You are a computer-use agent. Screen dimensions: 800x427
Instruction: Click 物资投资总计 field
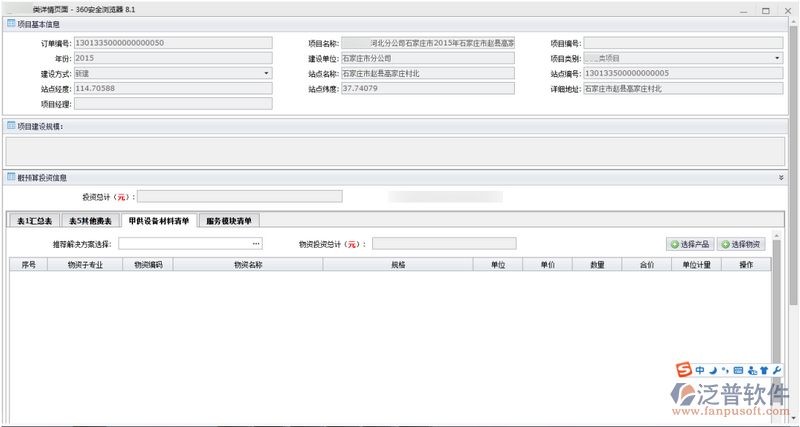pyautogui.click(x=444, y=244)
